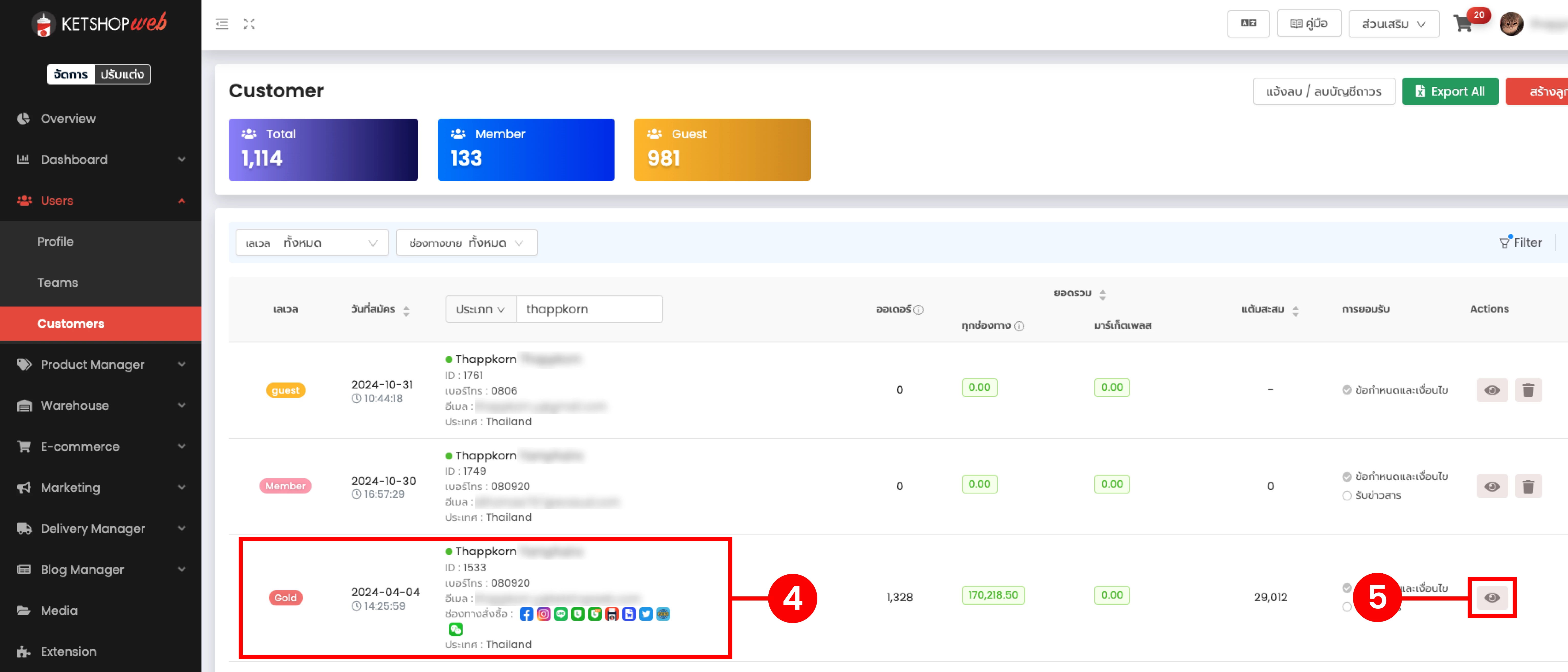This screenshot has height=672, width=1568.
Task: Open Extension in the sidebar
Action: (100, 652)
